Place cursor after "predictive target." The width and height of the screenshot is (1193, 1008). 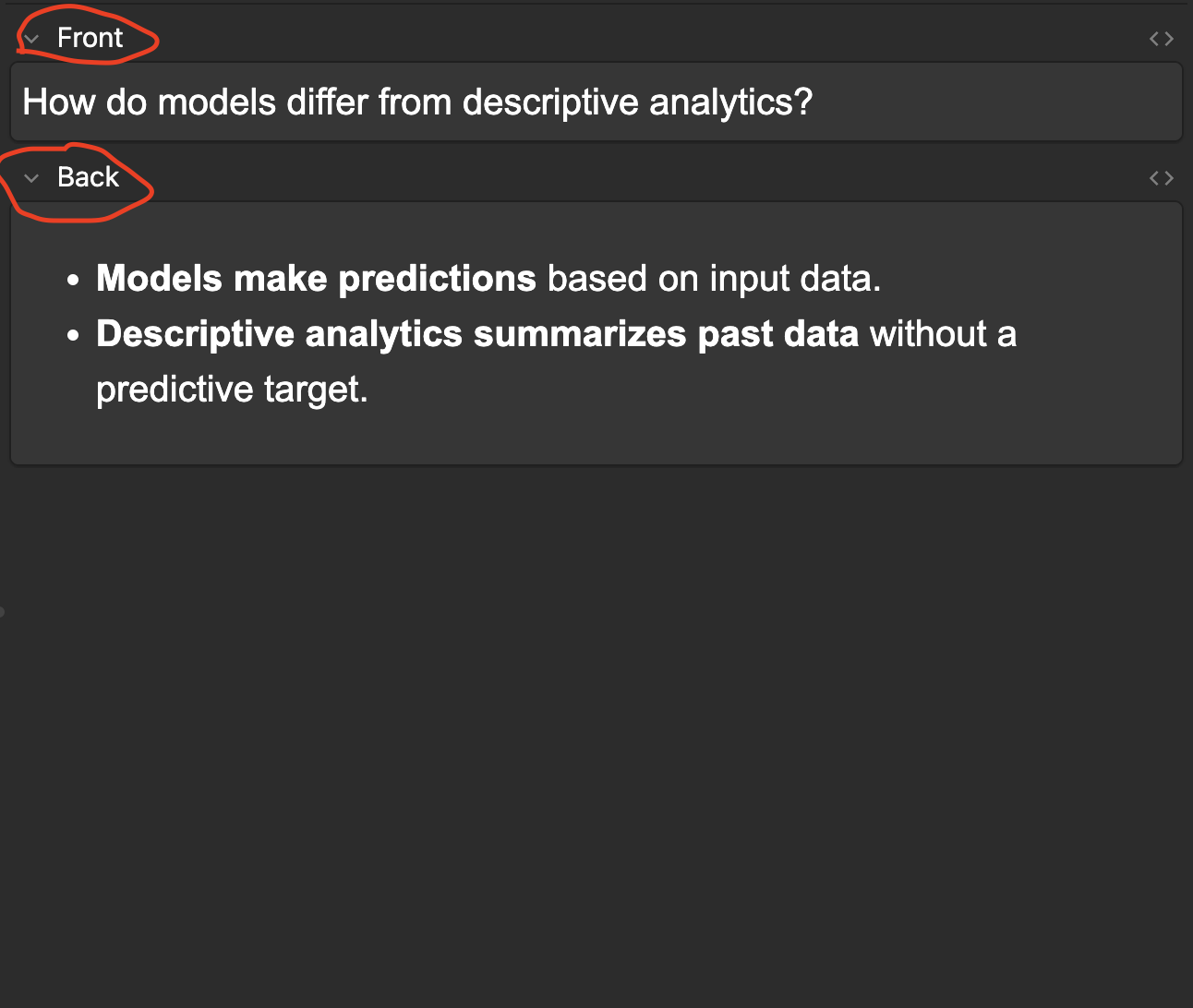pos(369,390)
